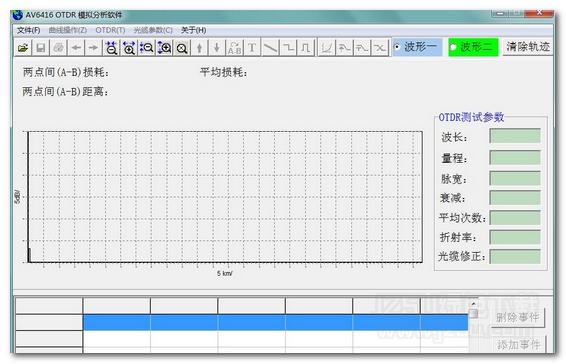The height and width of the screenshot is (364, 566).
Task: Open the OTDR(T) menu
Action: click(x=110, y=30)
